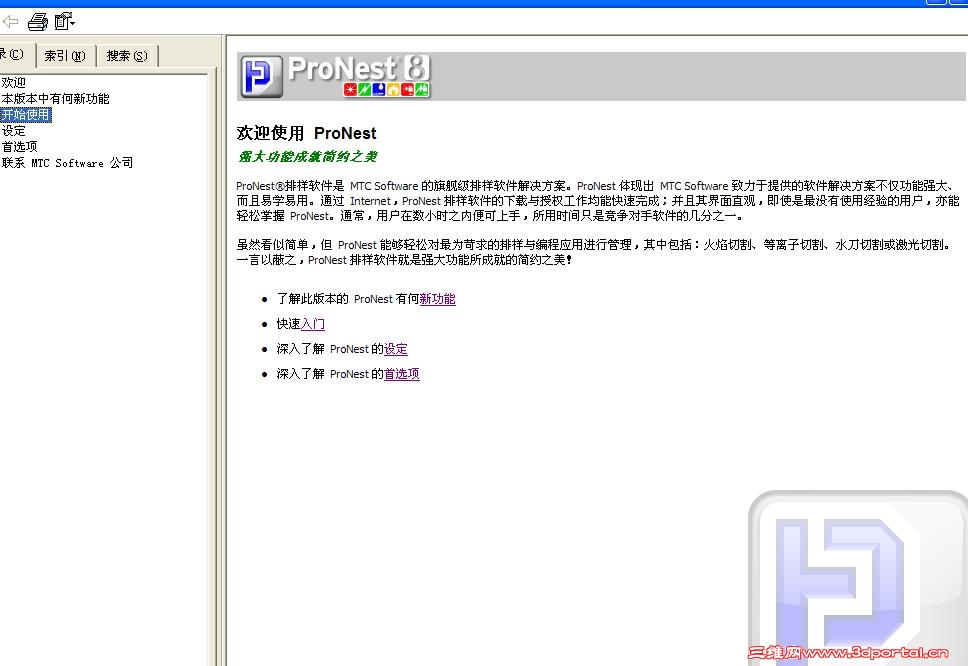Open the Options toolbar icon menu
The image size is (968, 666).
click(64, 22)
